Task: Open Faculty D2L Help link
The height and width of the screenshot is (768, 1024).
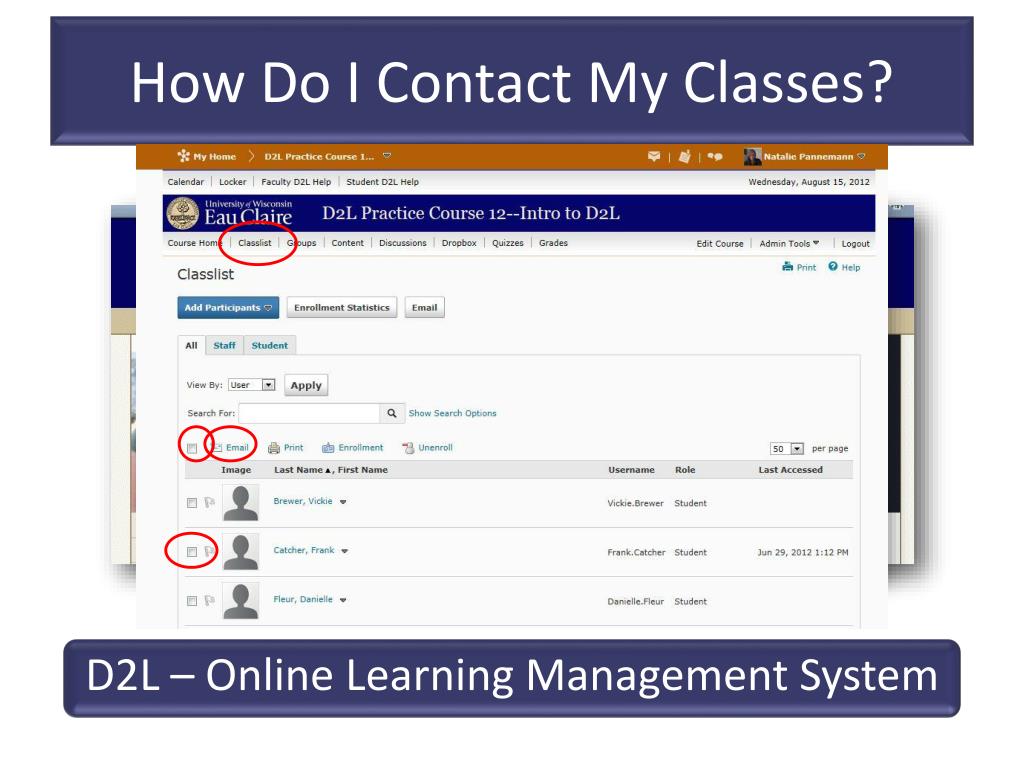Action: point(296,182)
